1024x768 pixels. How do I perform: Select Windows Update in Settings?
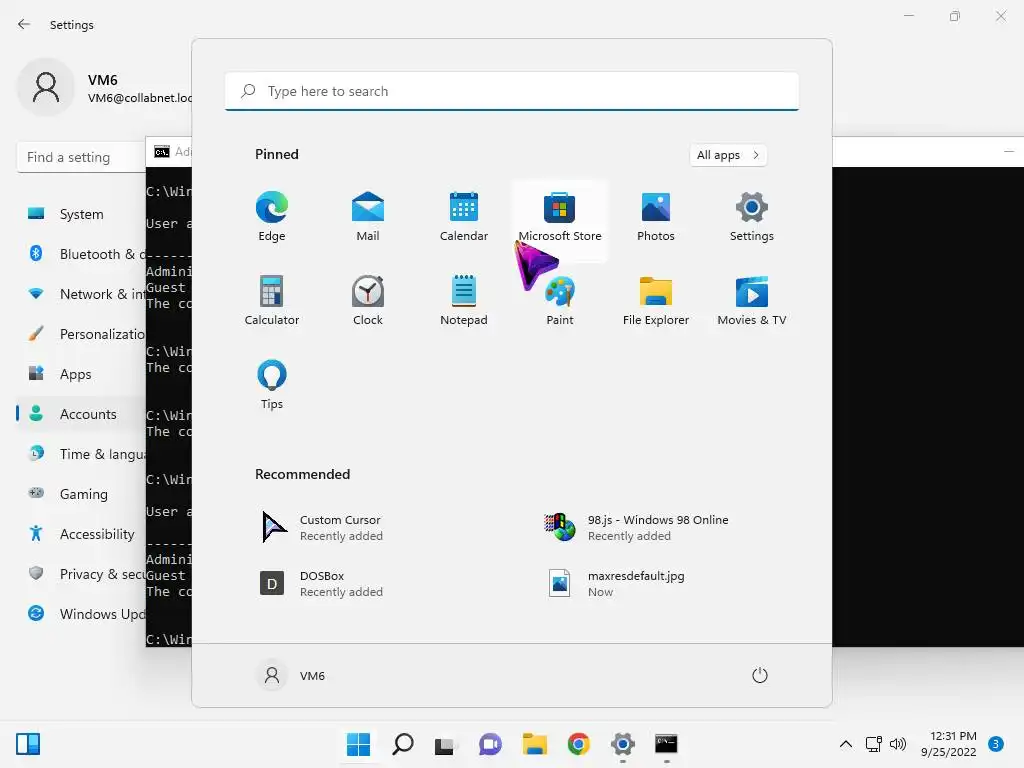pos(81,614)
